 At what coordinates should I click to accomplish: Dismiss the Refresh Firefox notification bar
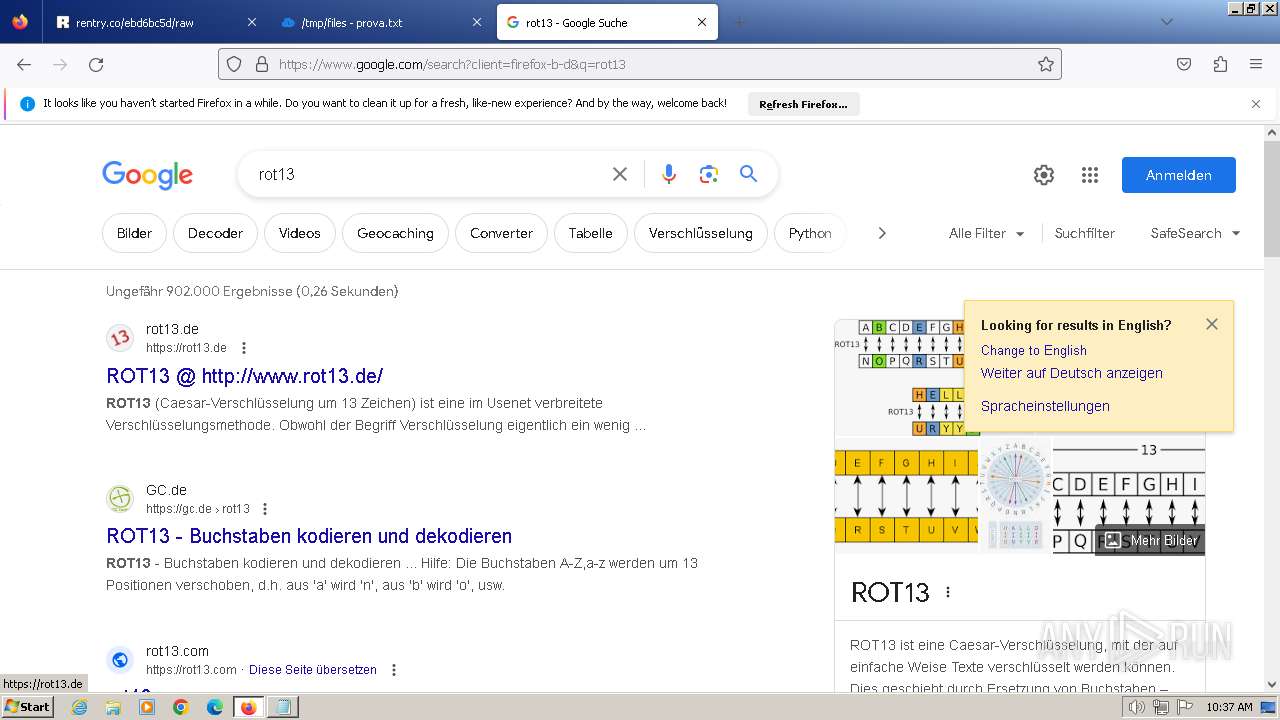click(1256, 103)
